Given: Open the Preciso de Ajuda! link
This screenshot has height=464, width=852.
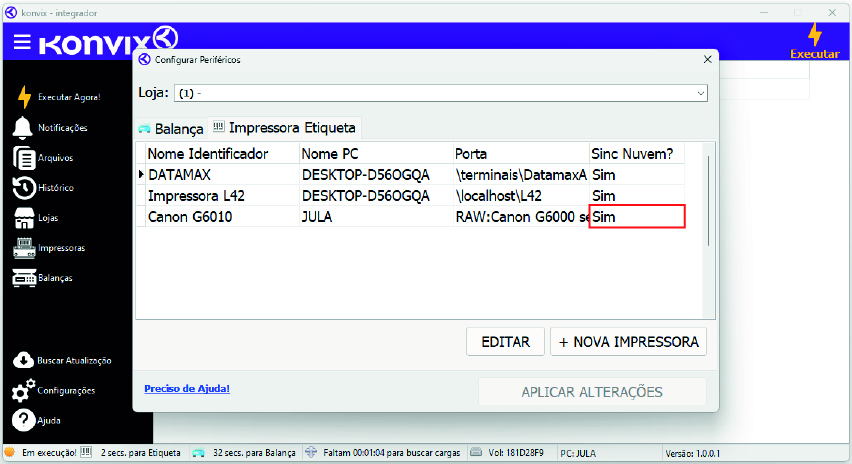Looking at the screenshot, I should 187,388.
